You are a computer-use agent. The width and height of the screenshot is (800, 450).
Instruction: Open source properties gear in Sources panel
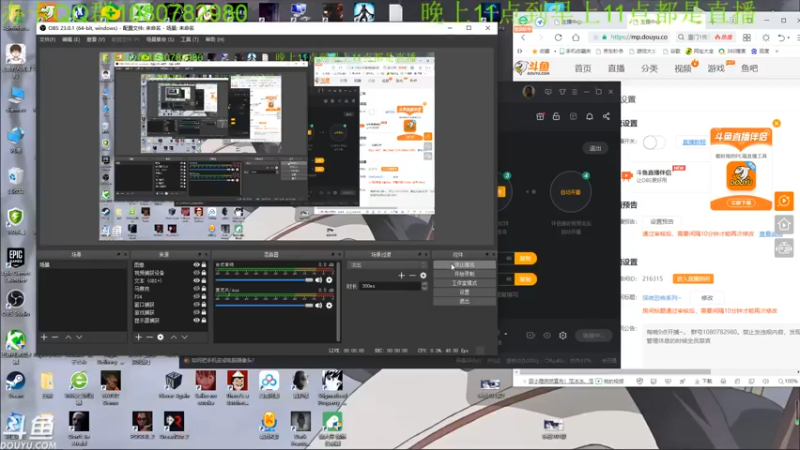[160, 337]
